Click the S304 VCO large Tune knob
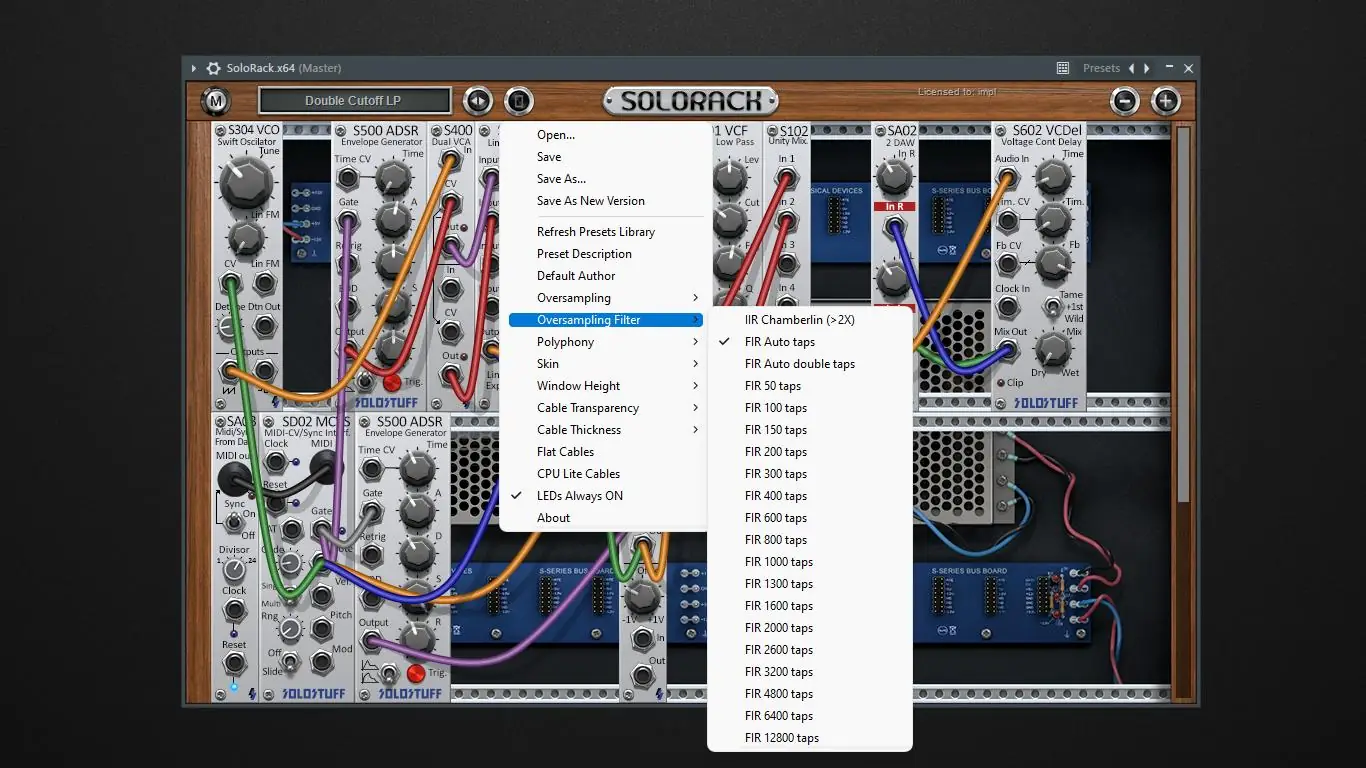Viewport: 1366px width, 768px height. point(245,181)
